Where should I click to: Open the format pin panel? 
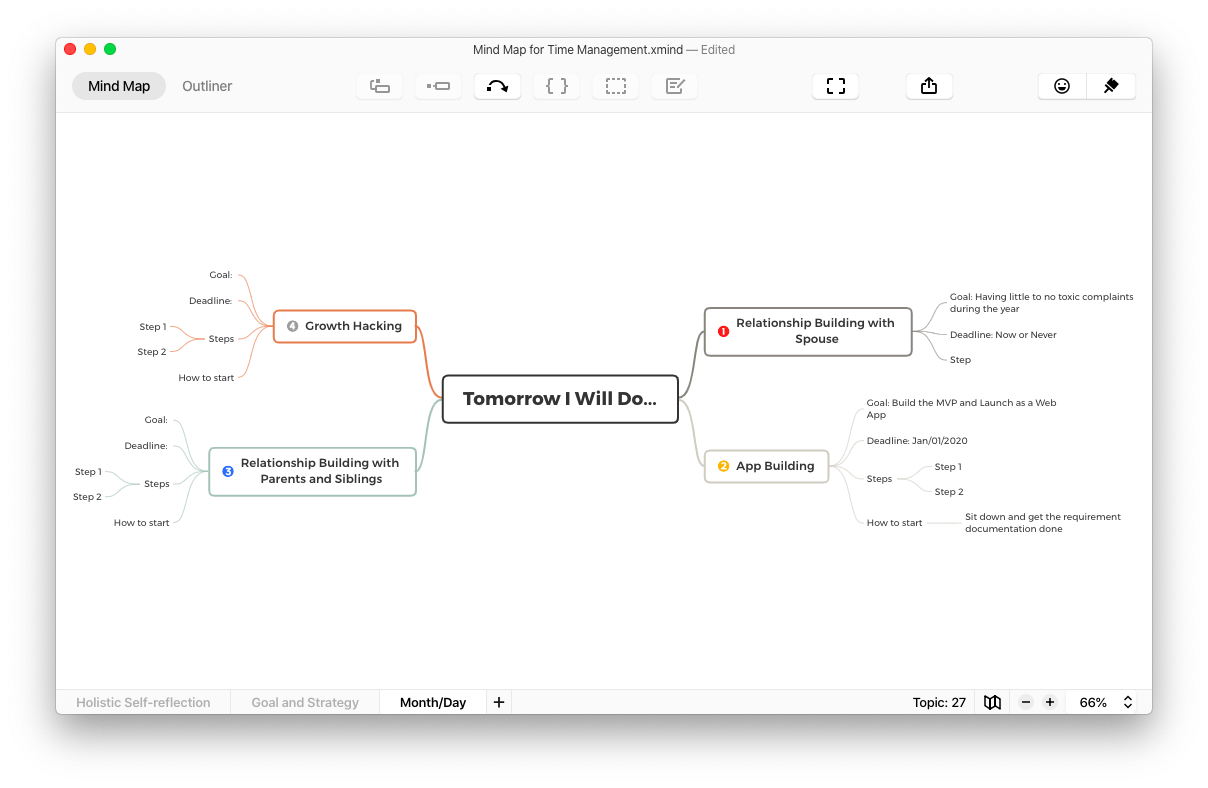(x=1111, y=86)
